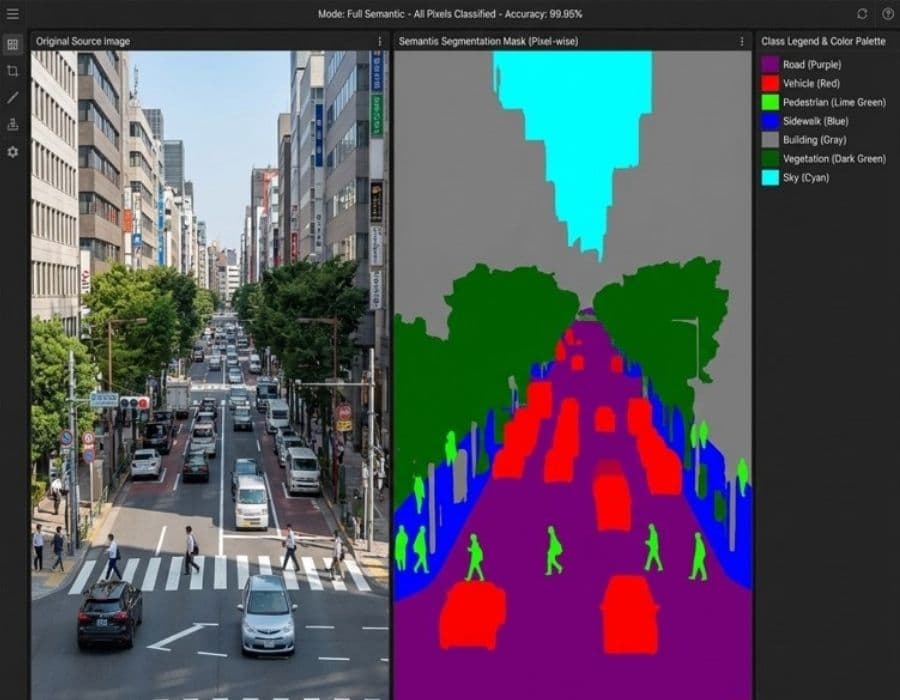This screenshot has height=700, width=900.
Task: Click the stamp tool icon
Action: click(x=13, y=125)
